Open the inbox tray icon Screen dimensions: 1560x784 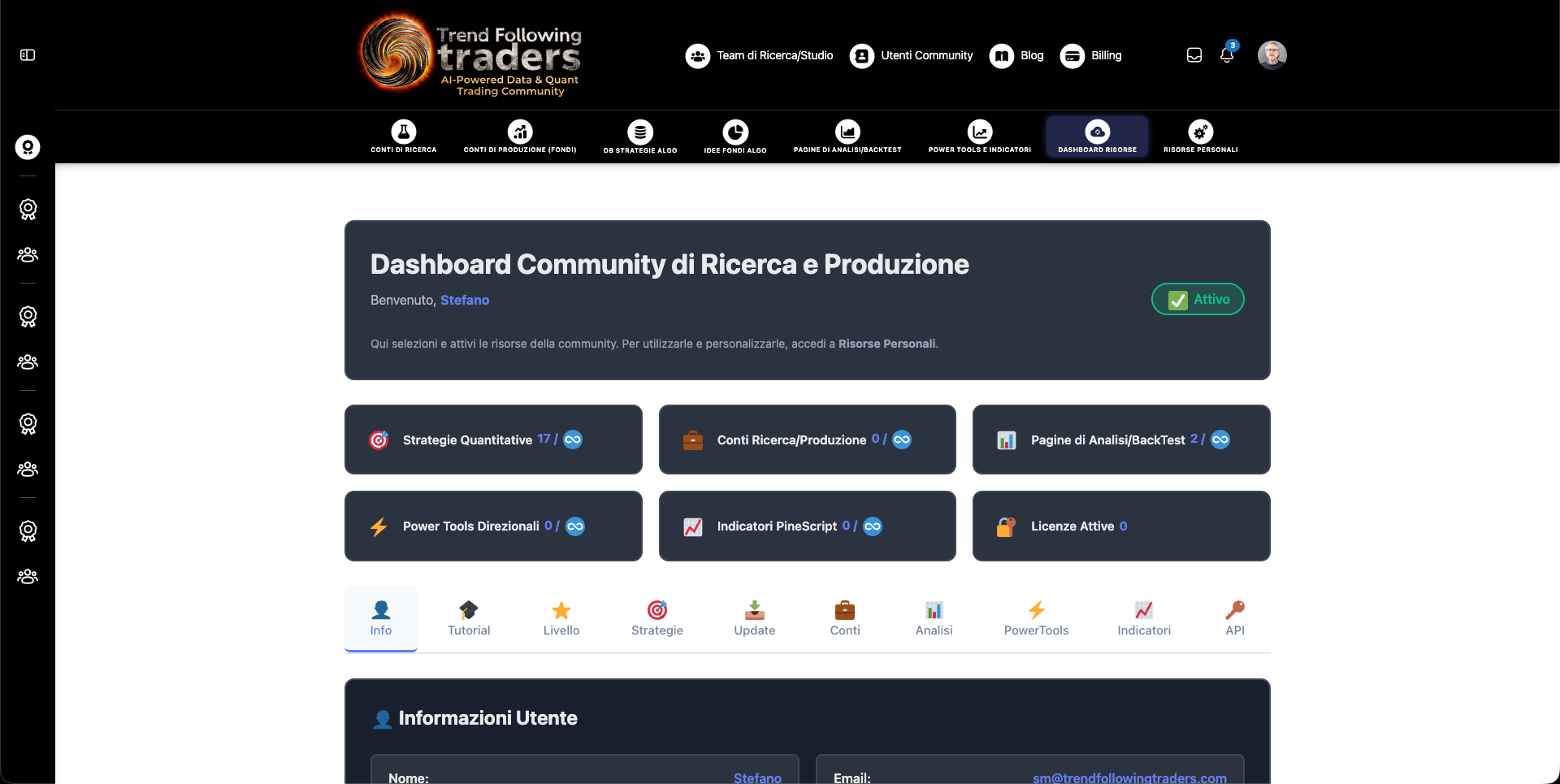pos(1194,55)
